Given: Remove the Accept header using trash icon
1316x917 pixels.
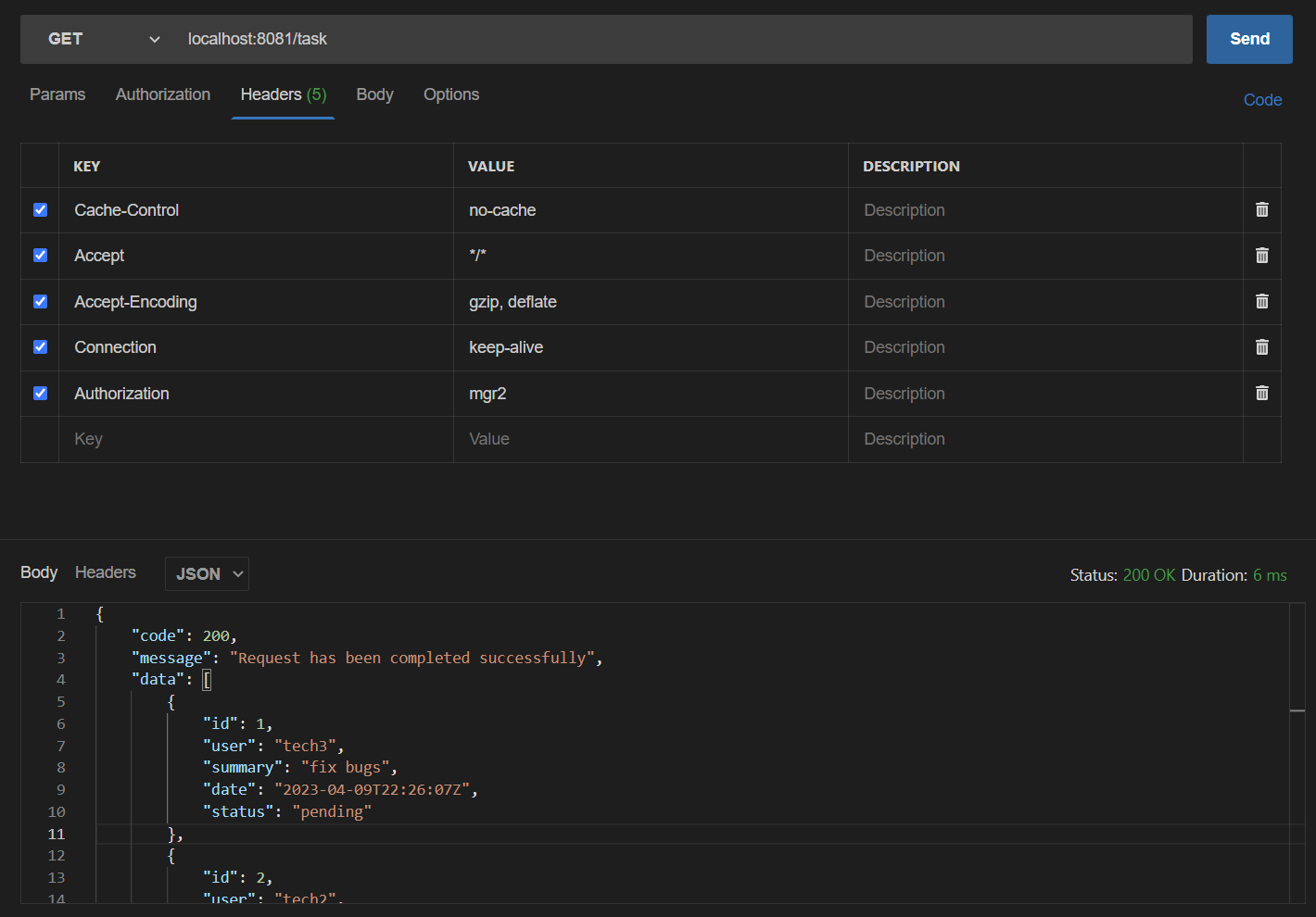Looking at the screenshot, I should pyautogui.click(x=1261, y=255).
